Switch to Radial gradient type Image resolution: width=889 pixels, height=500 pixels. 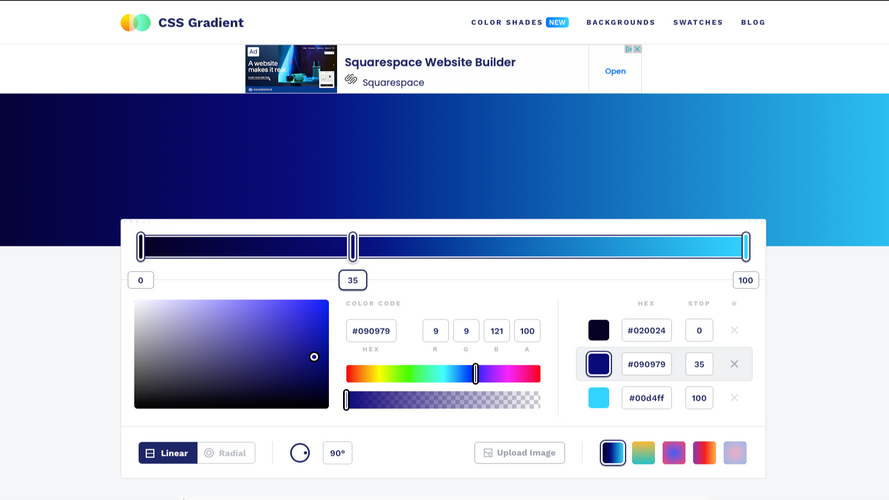(x=226, y=453)
